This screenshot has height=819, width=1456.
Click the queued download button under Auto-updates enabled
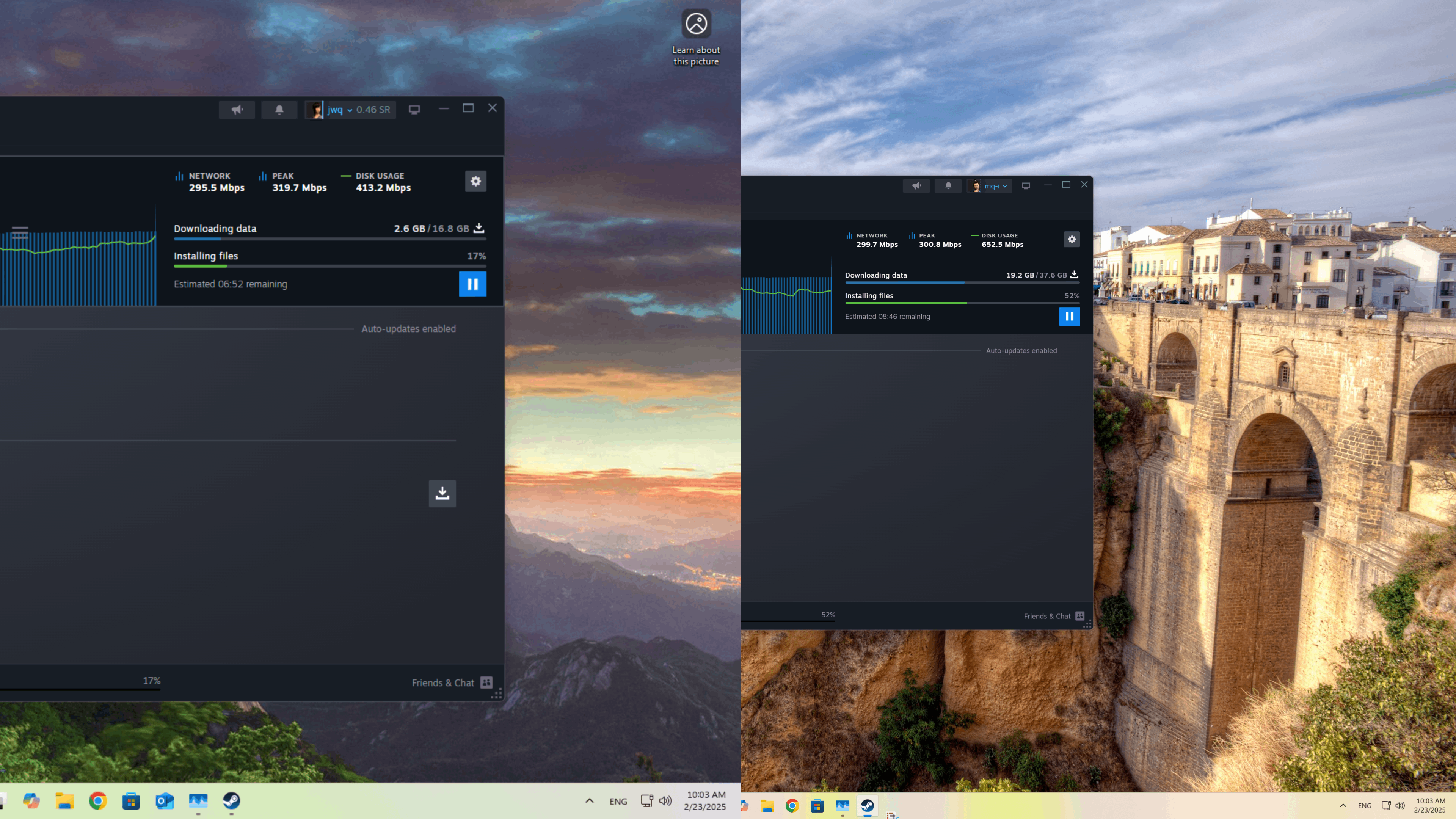pos(442,493)
